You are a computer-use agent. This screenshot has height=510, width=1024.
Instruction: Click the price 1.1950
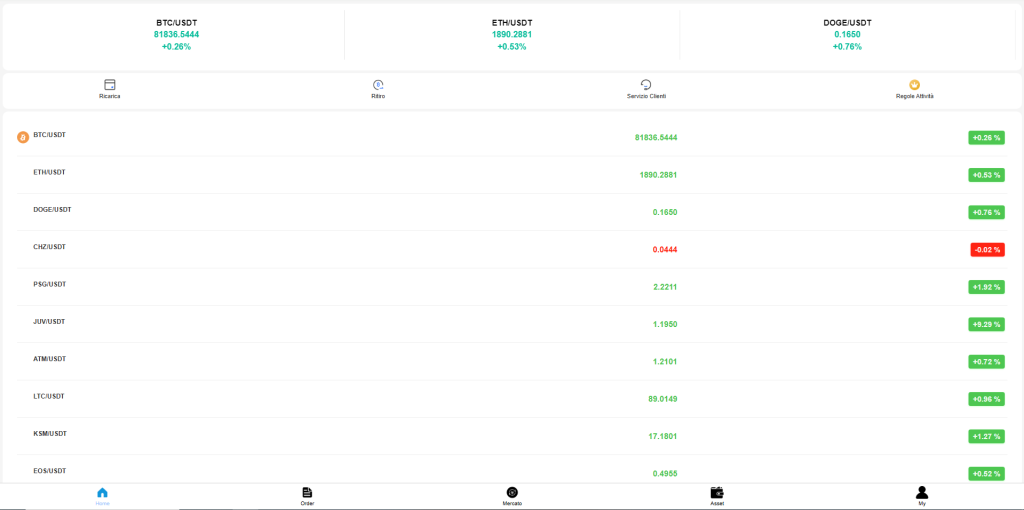coord(665,324)
